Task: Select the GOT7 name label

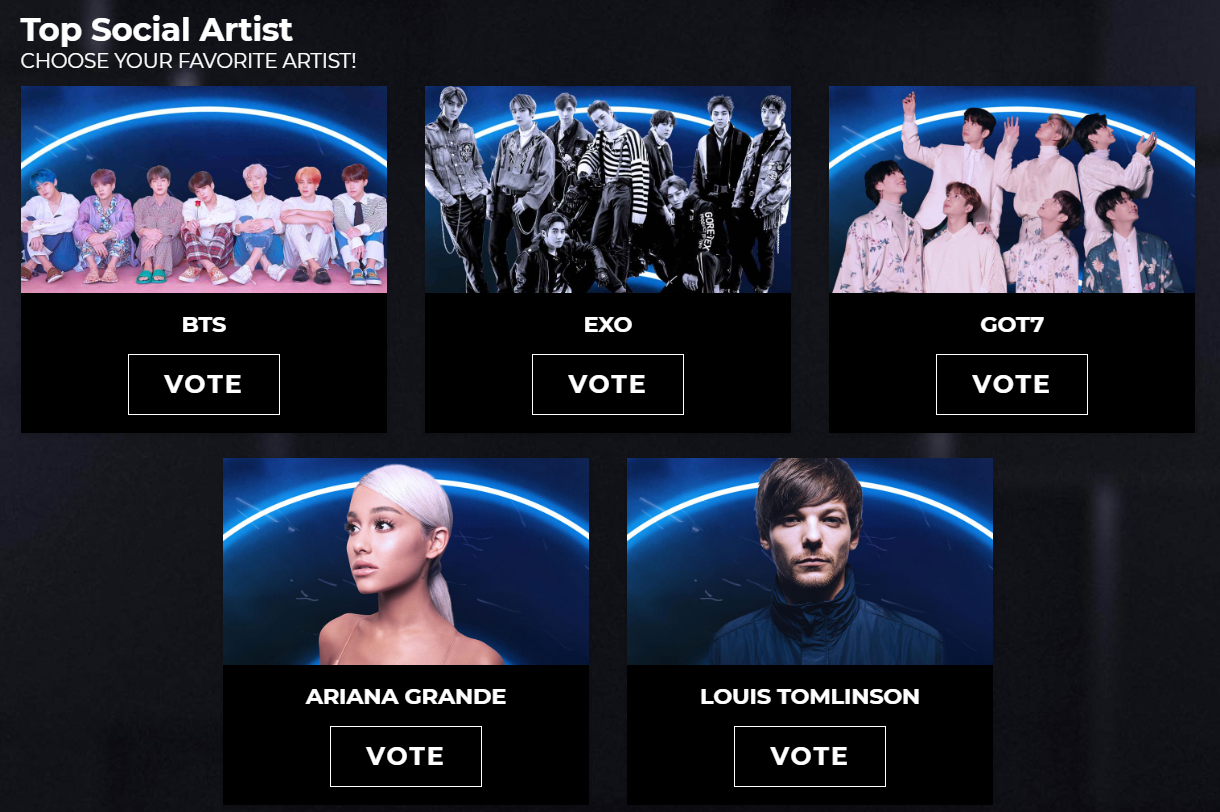Action: [x=1012, y=325]
